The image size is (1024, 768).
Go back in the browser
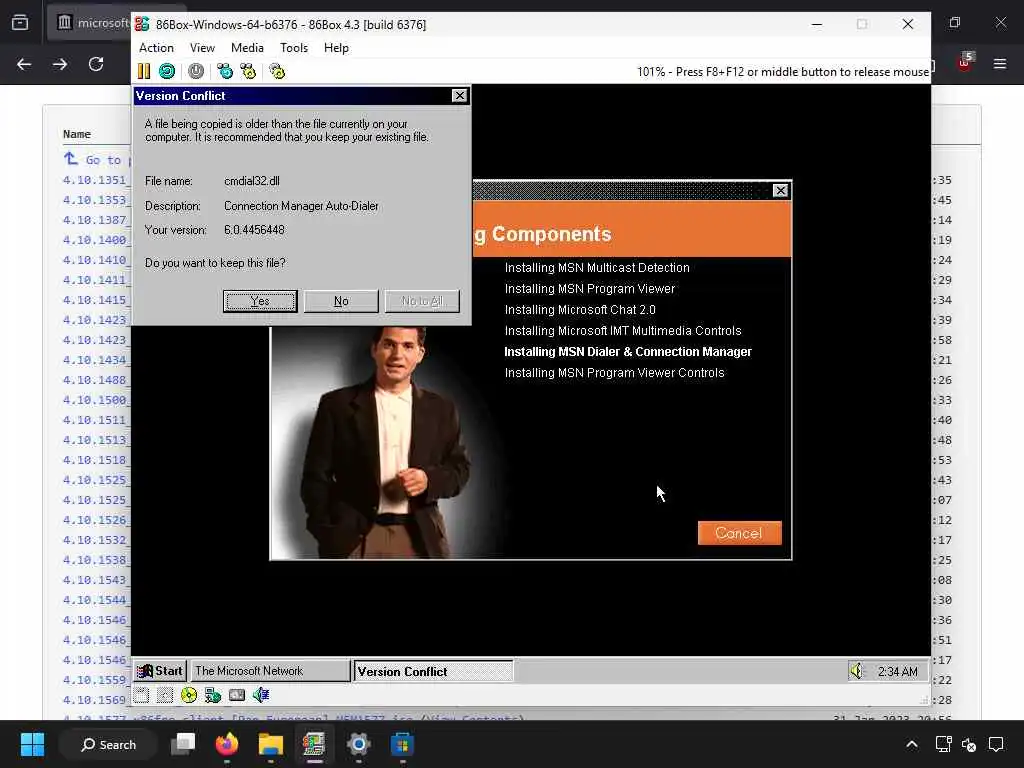[24, 64]
